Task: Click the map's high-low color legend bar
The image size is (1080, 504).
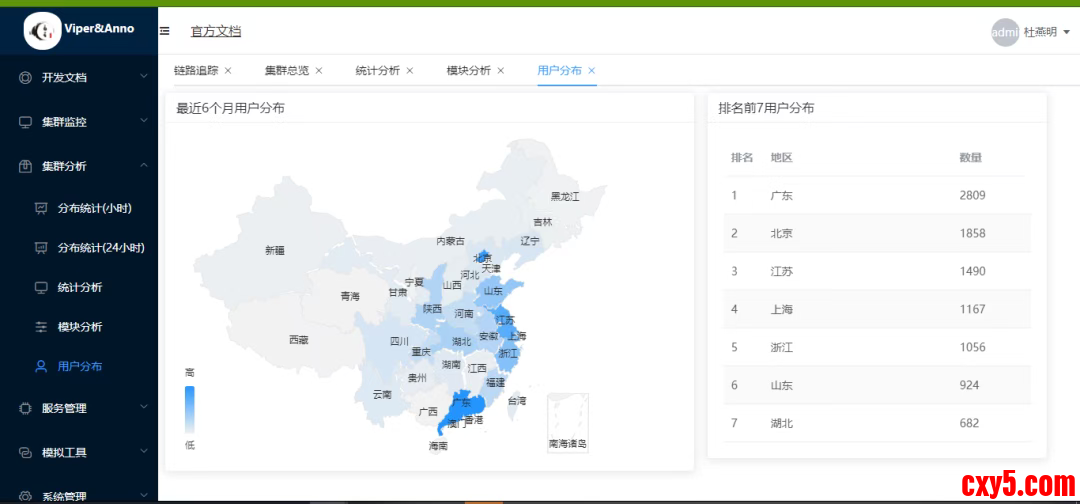Action: [x=190, y=409]
